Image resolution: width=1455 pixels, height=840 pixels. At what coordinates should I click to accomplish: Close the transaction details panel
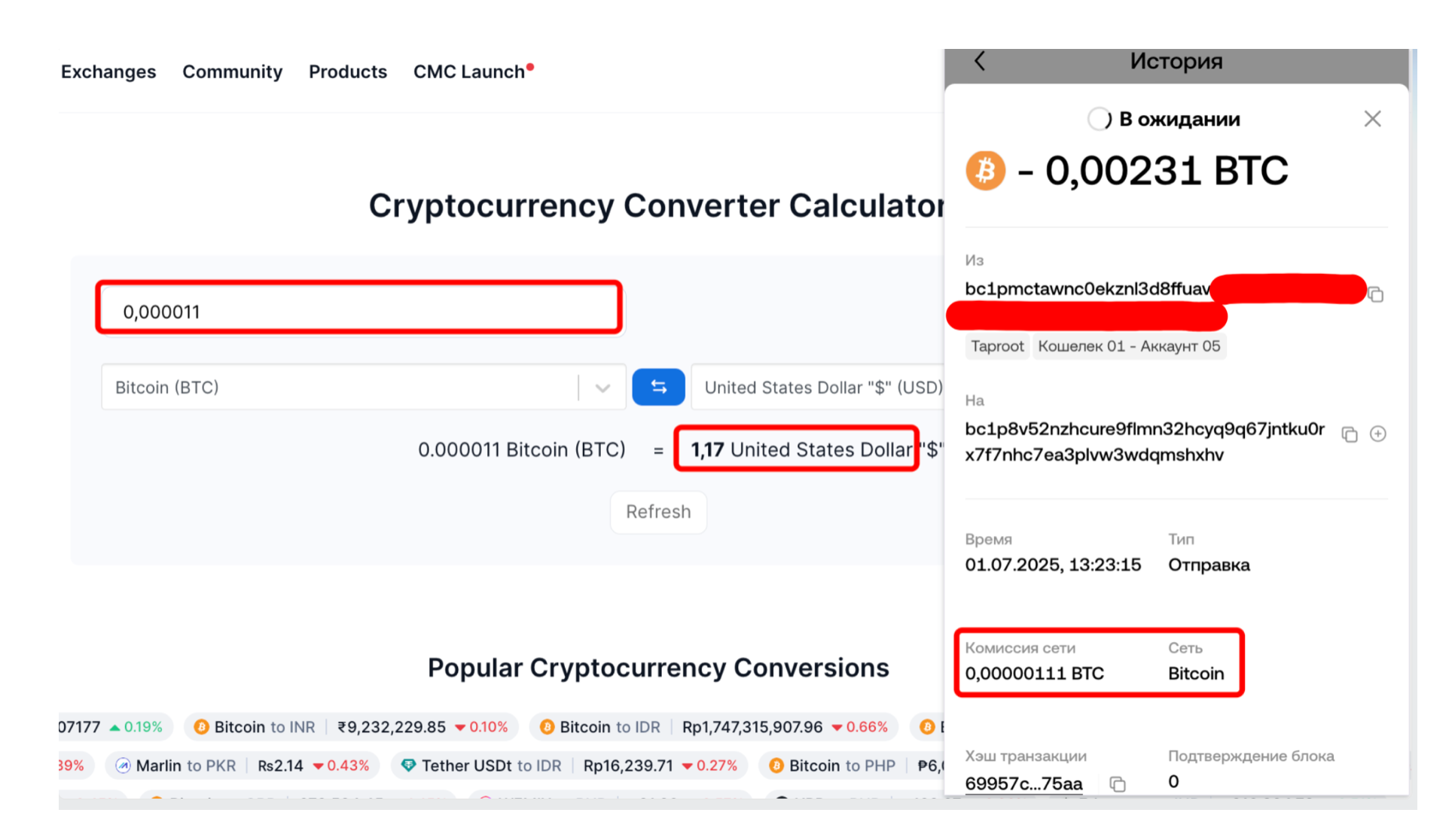(1372, 119)
